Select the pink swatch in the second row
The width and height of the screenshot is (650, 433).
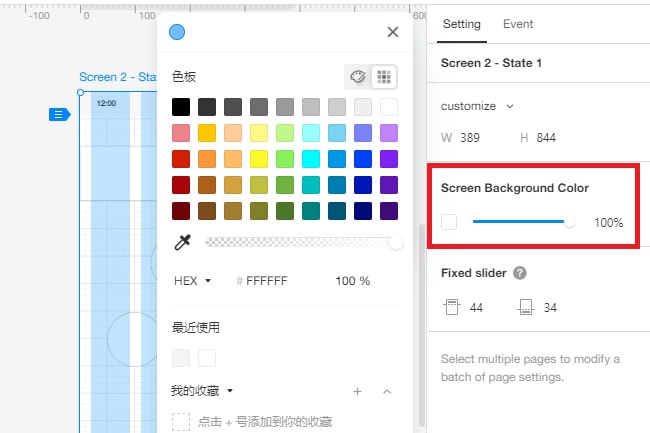[x=181, y=133]
